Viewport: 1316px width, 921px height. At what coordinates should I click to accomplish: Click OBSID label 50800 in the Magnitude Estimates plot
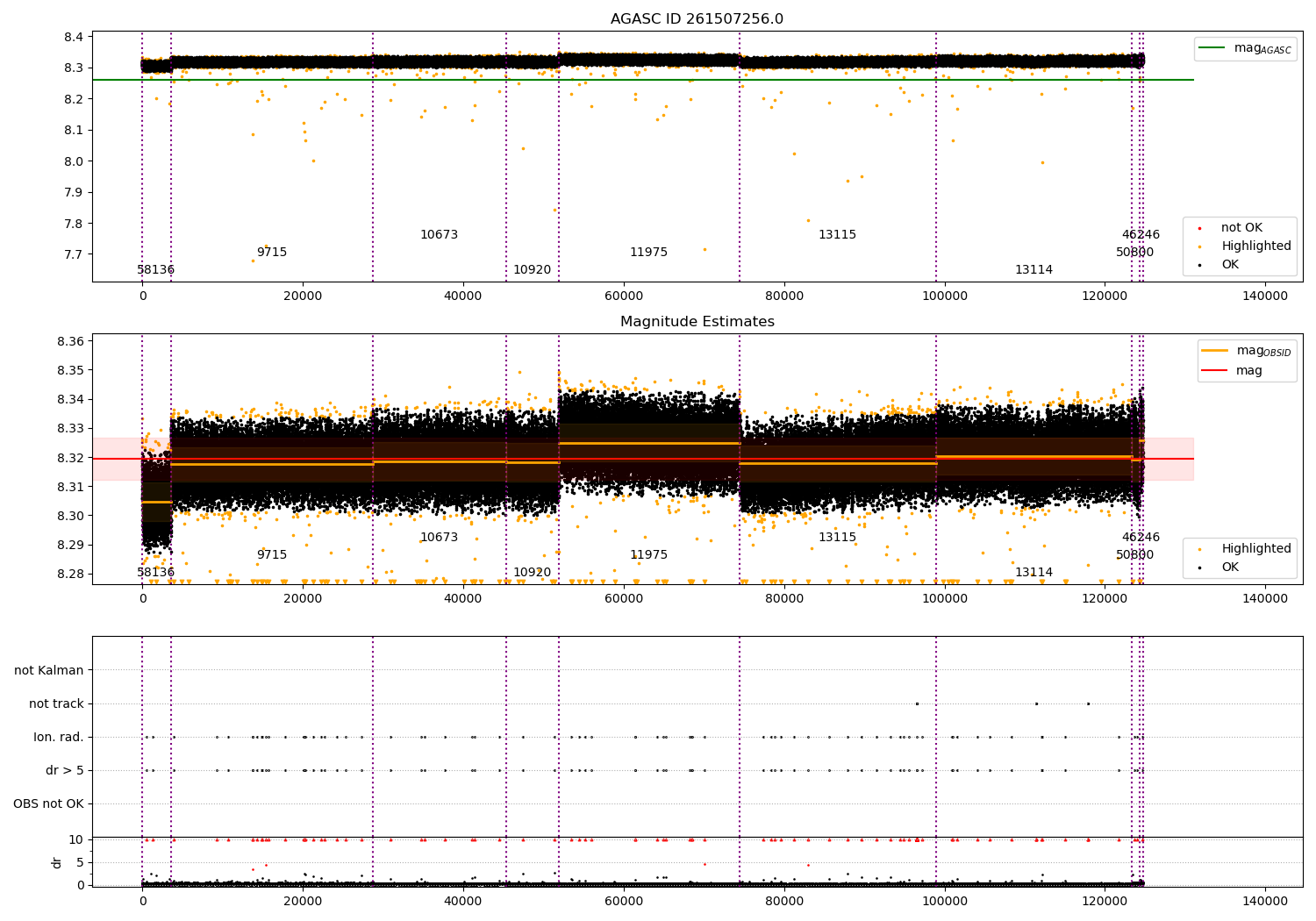[x=1134, y=555]
